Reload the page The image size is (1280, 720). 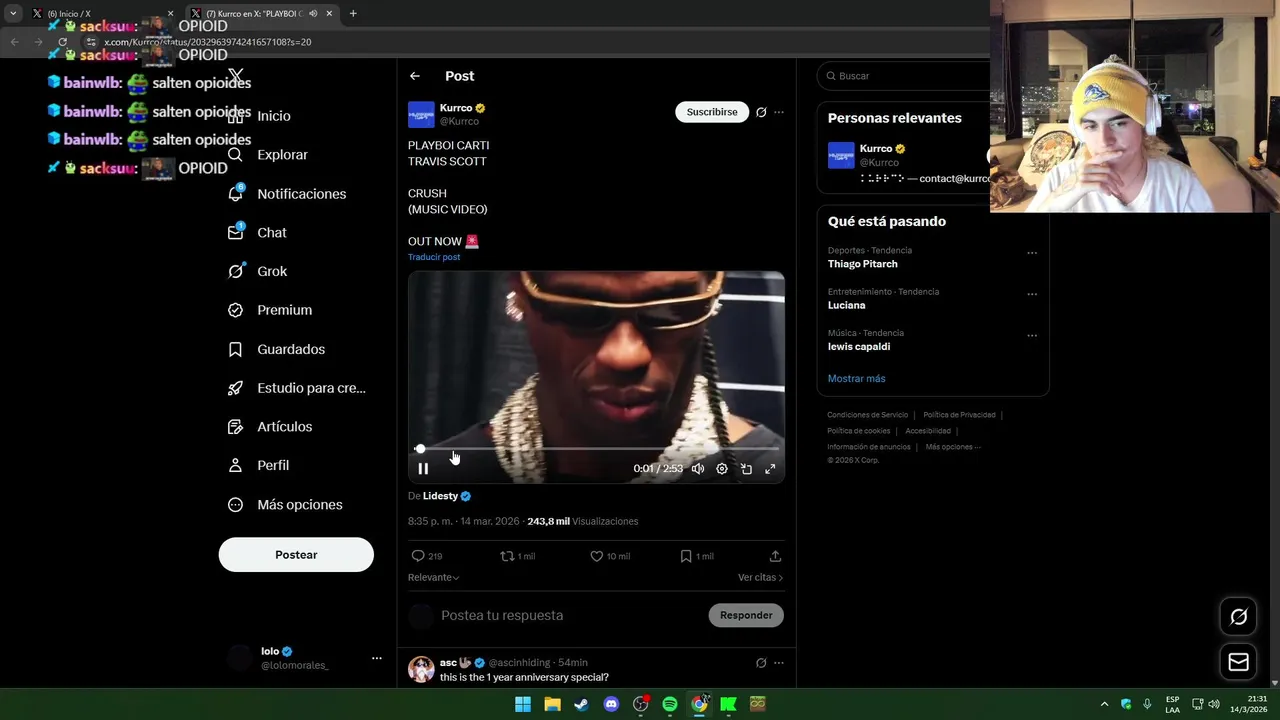(x=62, y=42)
